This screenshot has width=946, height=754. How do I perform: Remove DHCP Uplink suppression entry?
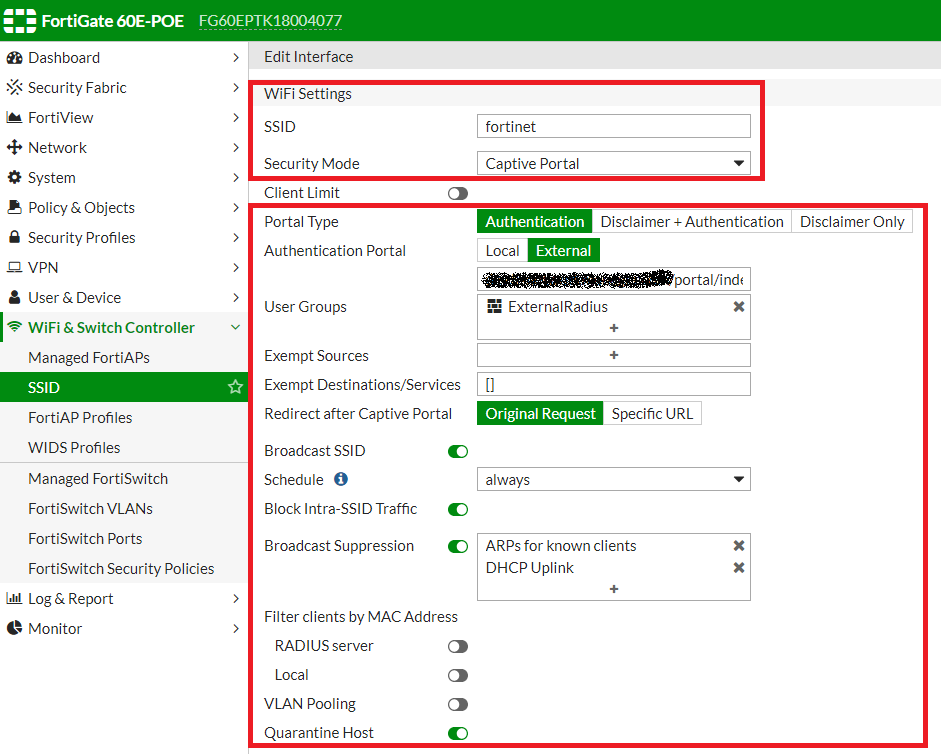(739, 568)
